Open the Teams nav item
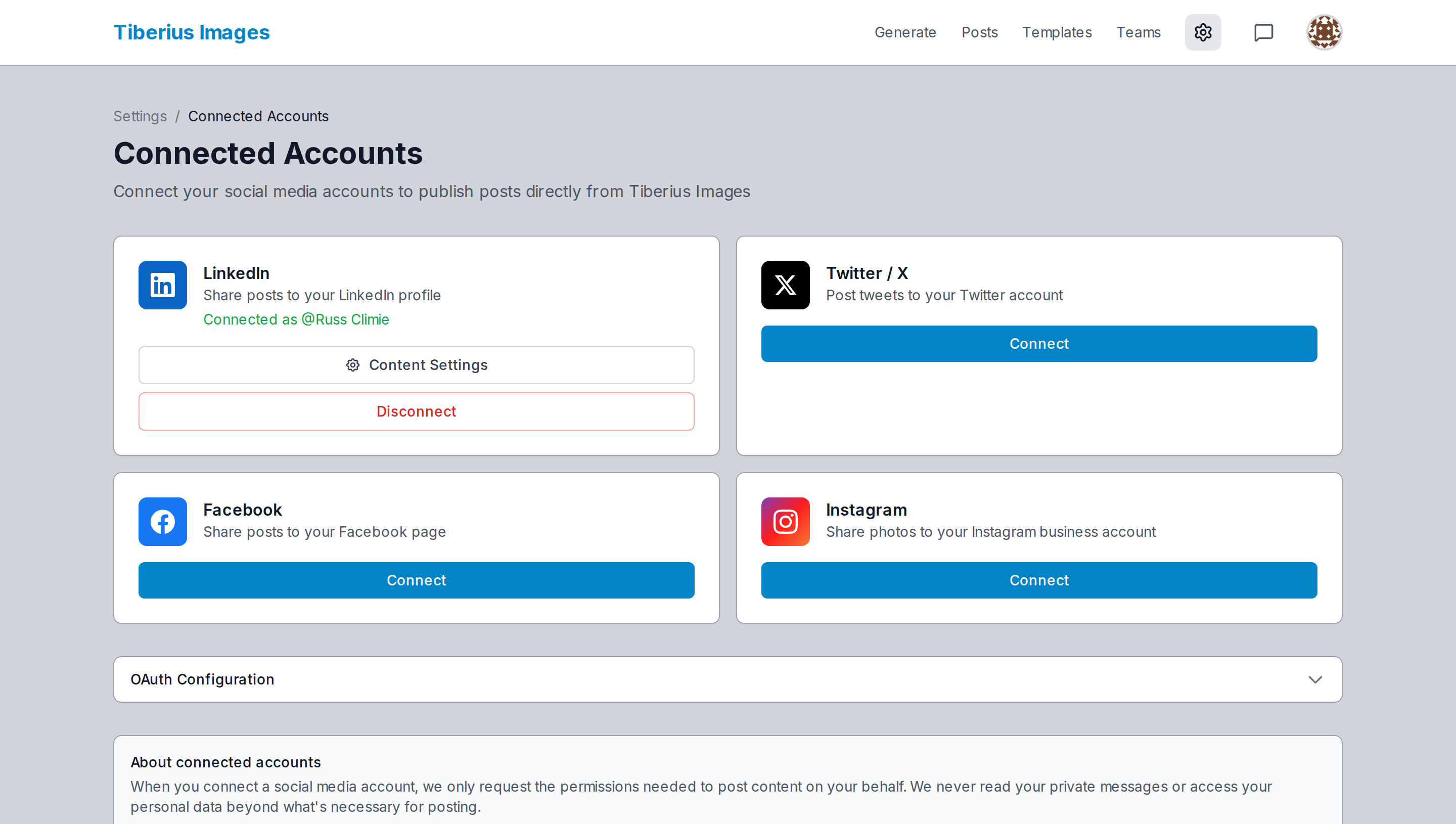This screenshot has width=1456, height=824. [x=1138, y=32]
